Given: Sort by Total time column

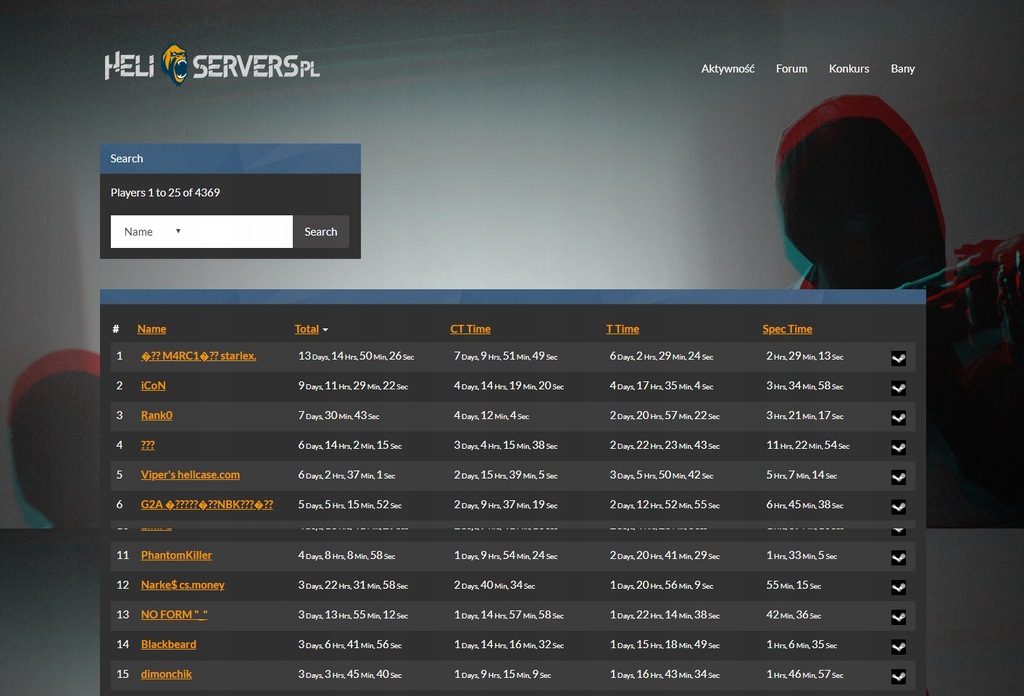Looking at the screenshot, I should coord(307,329).
